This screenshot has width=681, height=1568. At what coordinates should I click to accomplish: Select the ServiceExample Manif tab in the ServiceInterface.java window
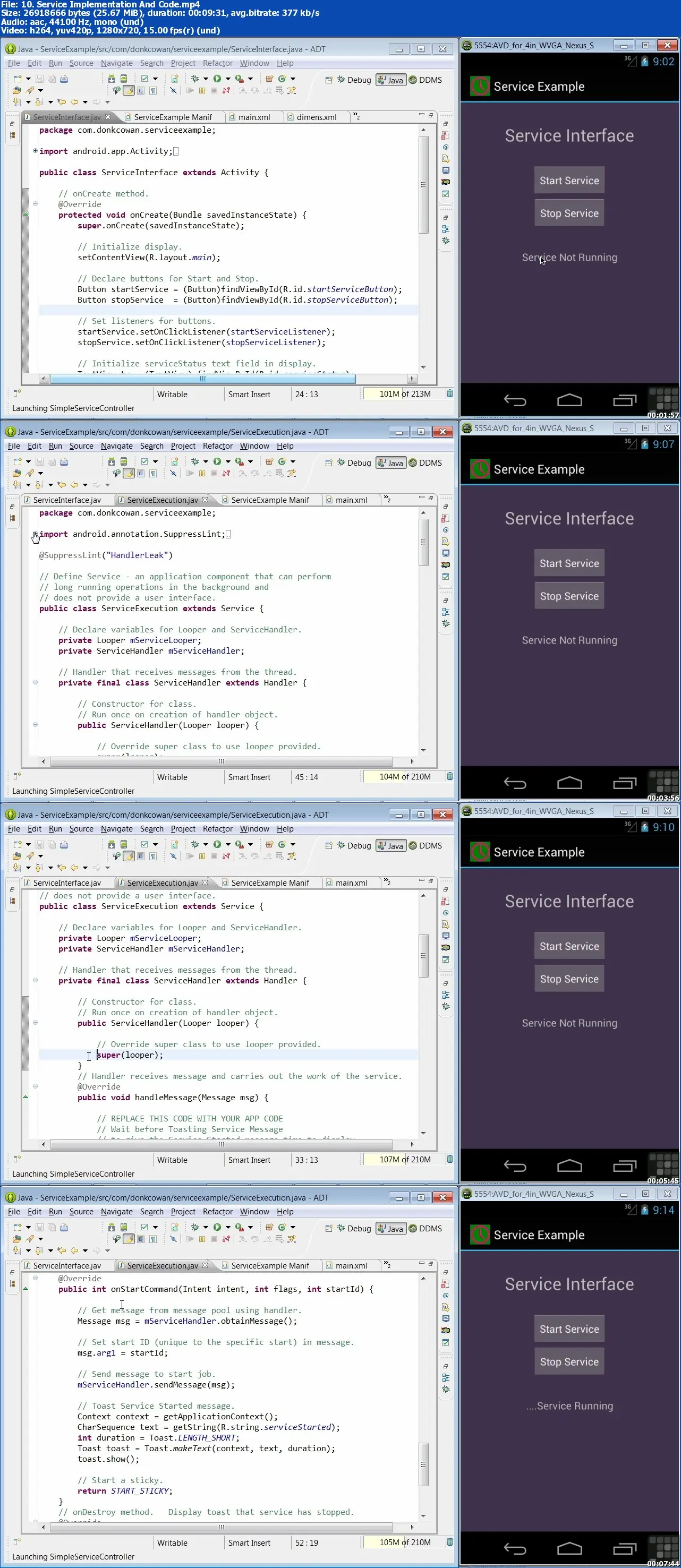coord(173,117)
